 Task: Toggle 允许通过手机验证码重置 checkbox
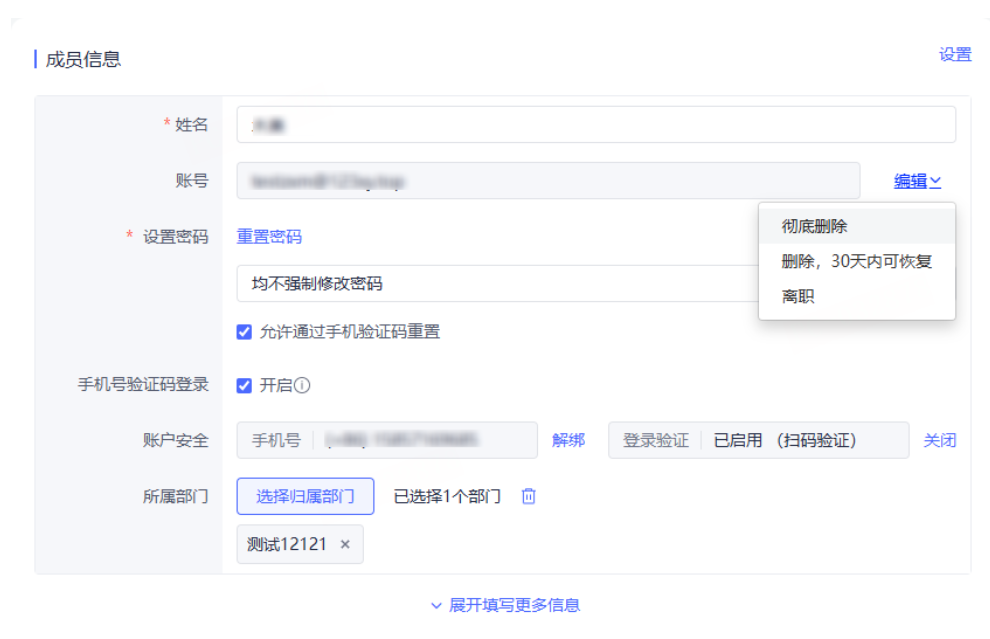click(244, 332)
